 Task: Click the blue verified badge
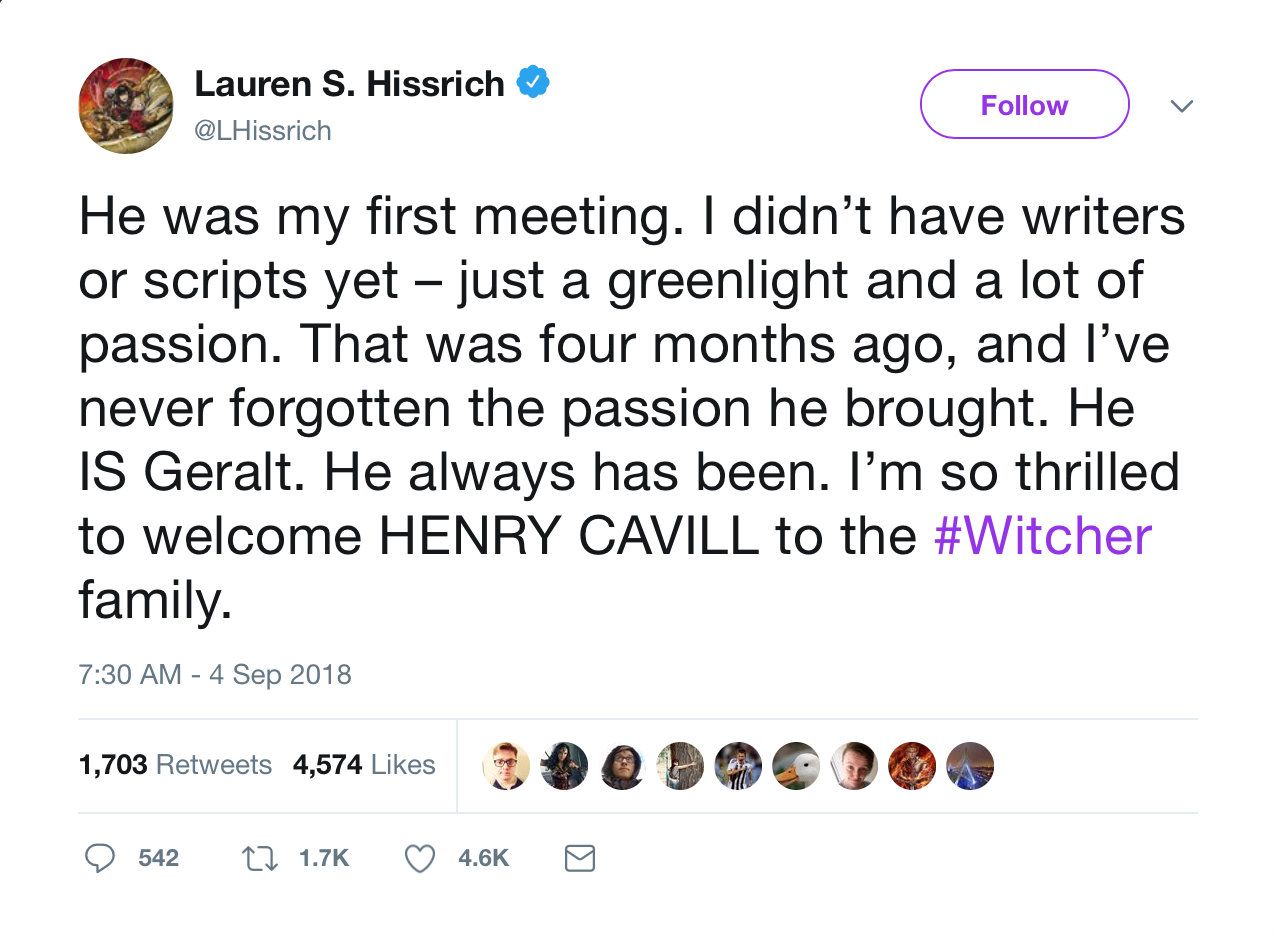(x=532, y=83)
